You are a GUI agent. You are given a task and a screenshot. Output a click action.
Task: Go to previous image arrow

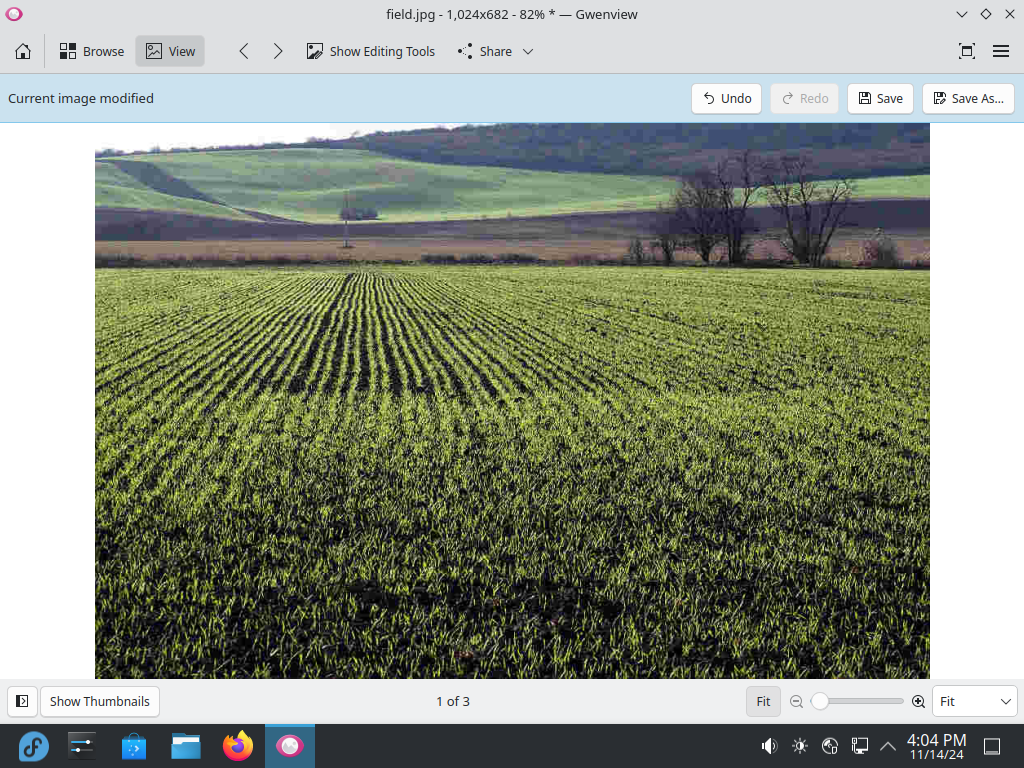tap(244, 51)
